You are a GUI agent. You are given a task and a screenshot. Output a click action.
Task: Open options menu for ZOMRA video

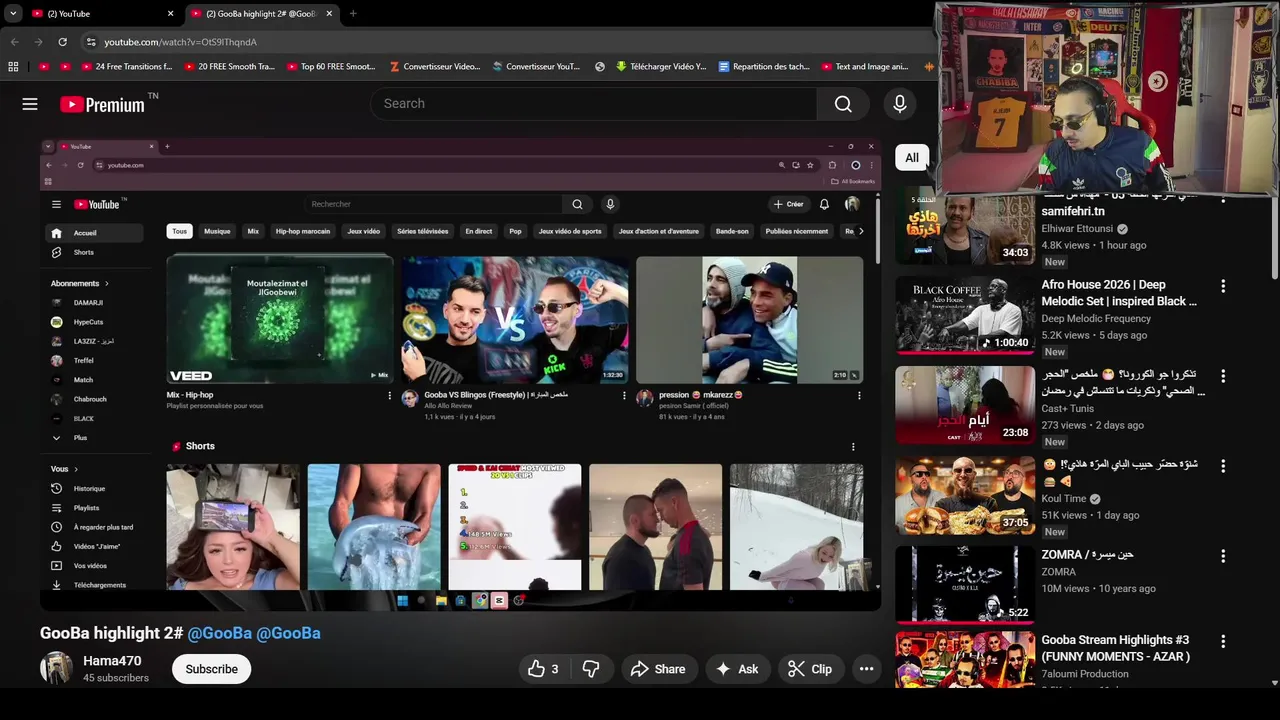click(x=1222, y=556)
